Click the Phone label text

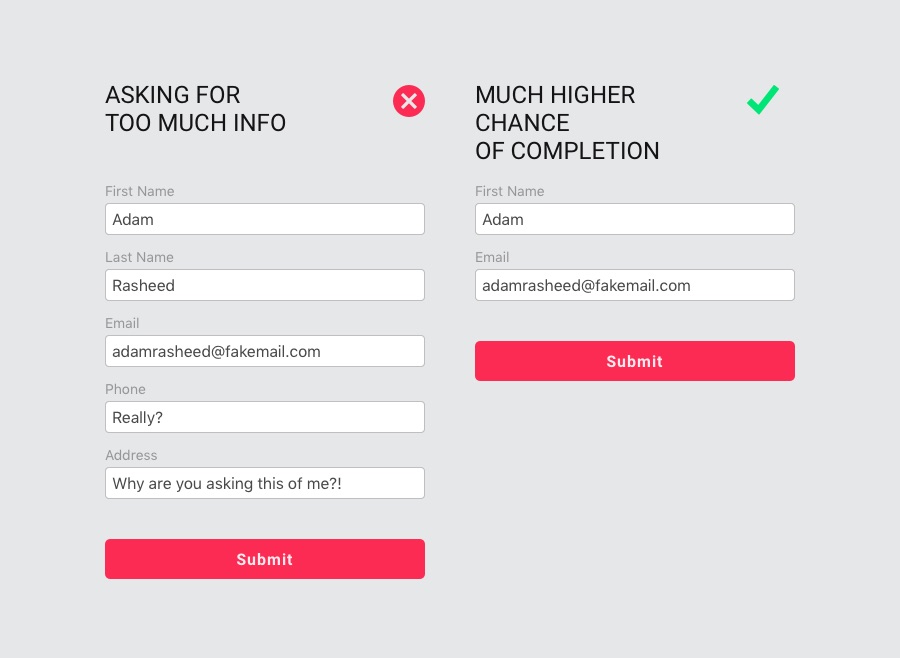125,389
